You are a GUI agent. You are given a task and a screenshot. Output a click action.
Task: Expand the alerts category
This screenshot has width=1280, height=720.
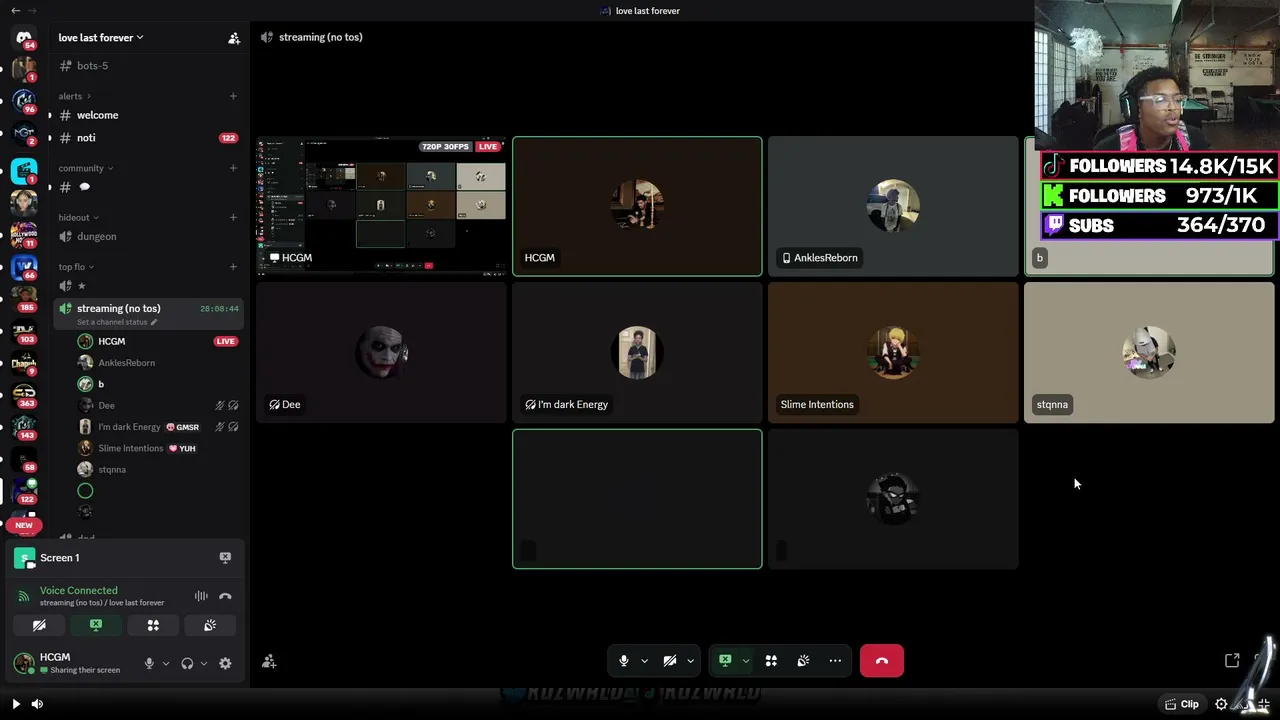[x=74, y=96]
